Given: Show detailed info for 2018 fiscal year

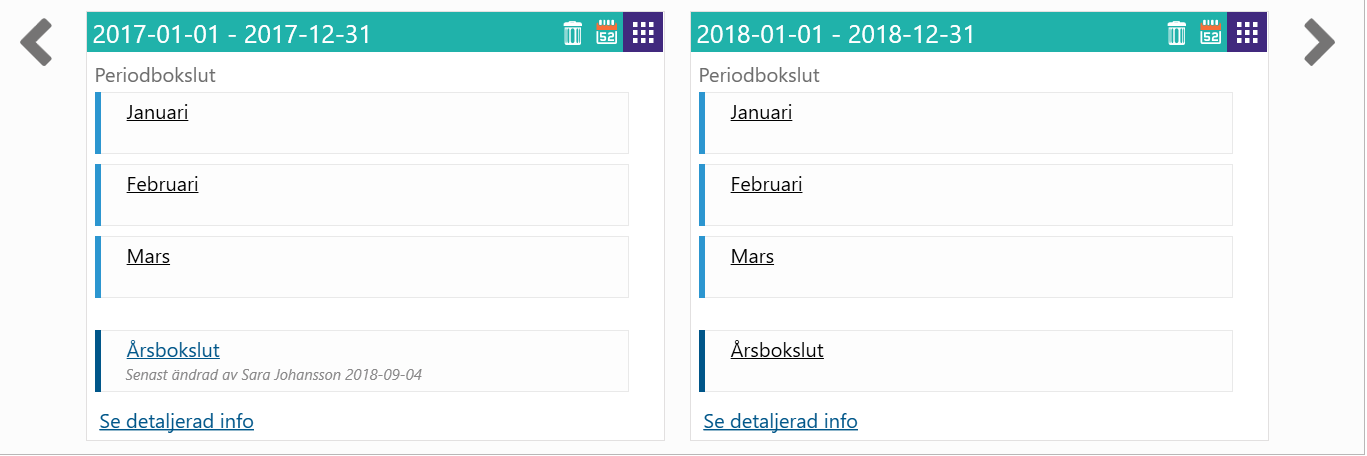Looking at the screenshot, I should [781, 421].
